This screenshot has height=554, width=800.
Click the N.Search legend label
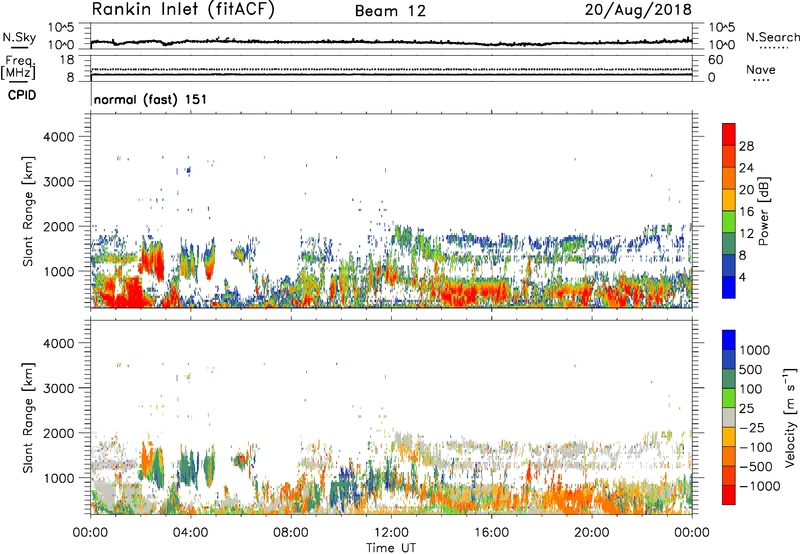[x=772, y=37]
